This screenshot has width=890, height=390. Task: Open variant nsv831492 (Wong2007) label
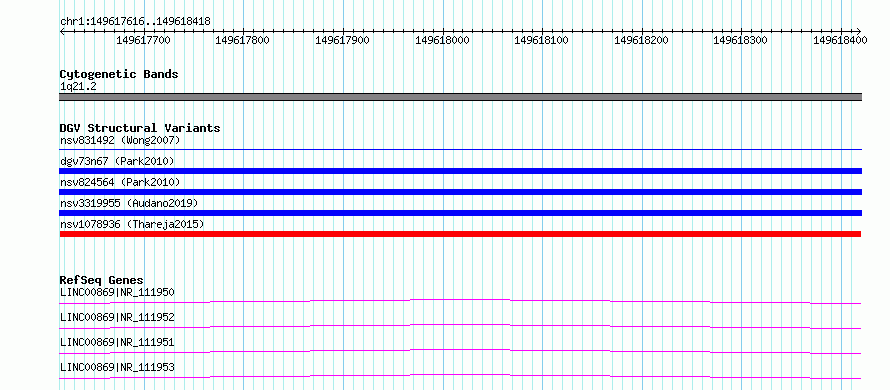click(120, 140)
